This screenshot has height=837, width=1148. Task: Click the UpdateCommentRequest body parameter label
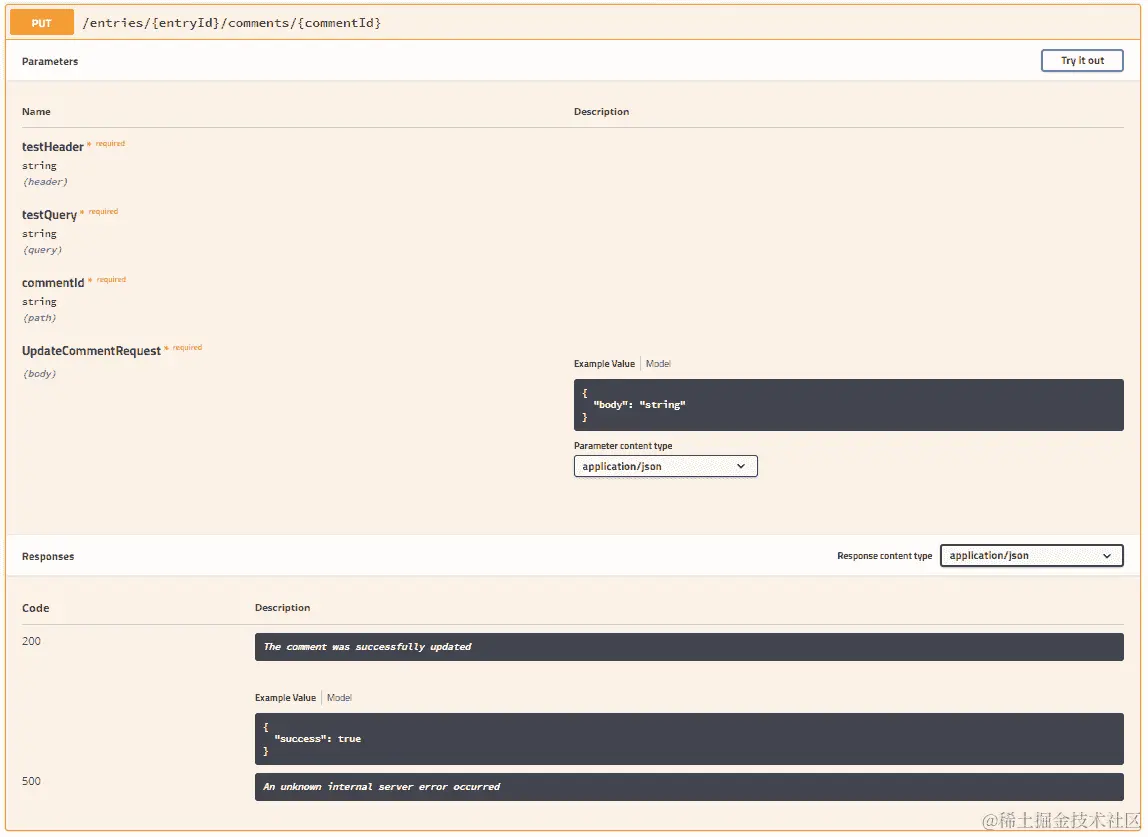[91, 350]
